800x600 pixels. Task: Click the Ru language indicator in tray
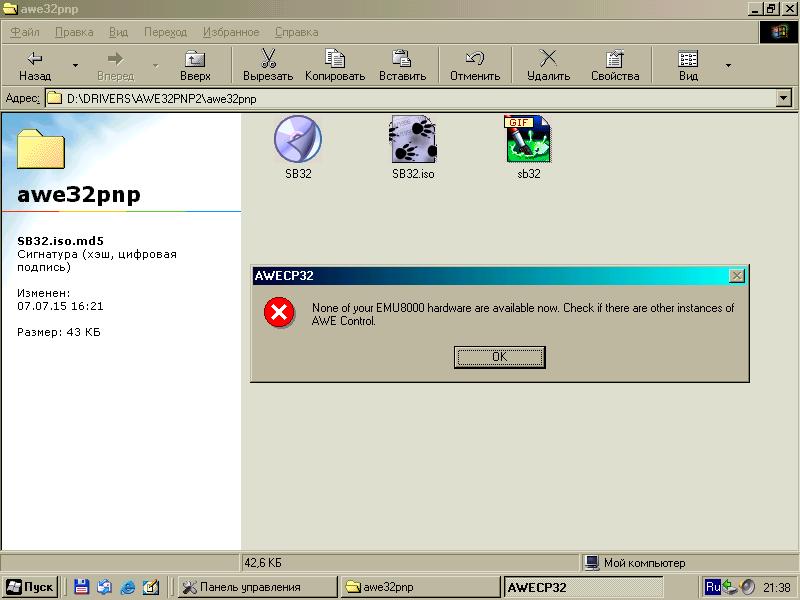click(712, 587)
